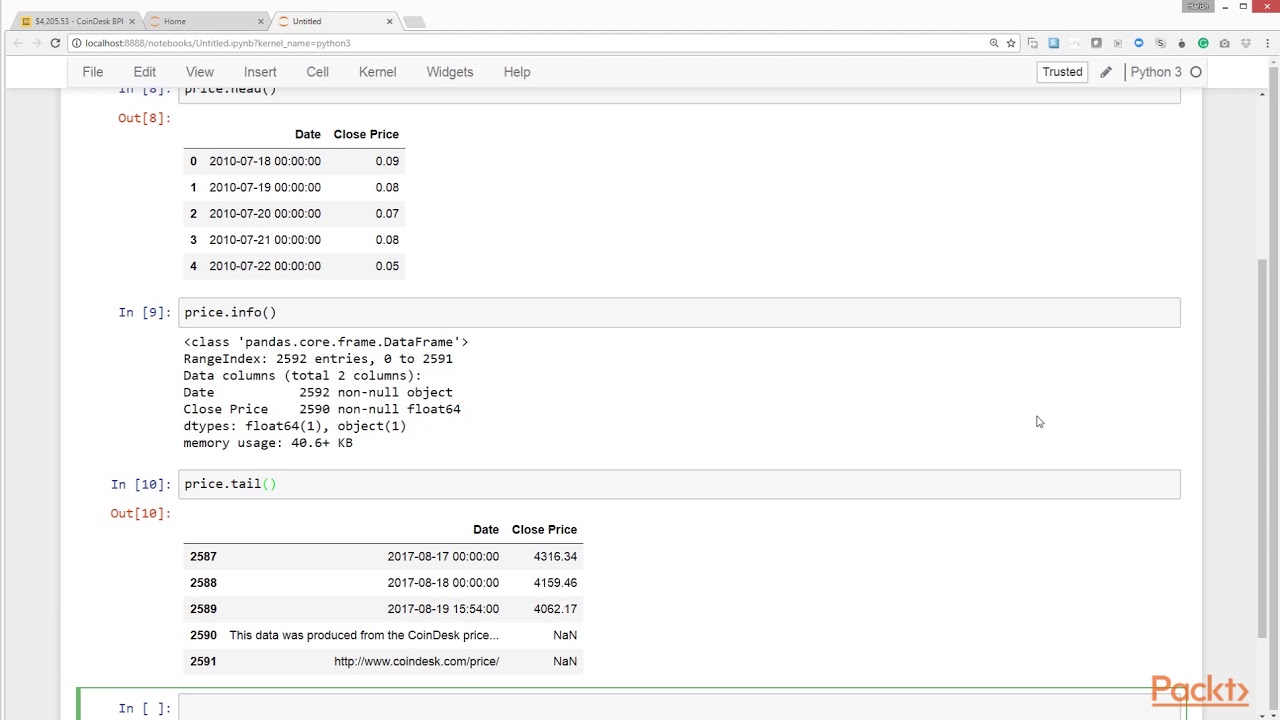
Task: Click the 'http://www.coindesk.com/price/' cell
Action: pos(416,661)
